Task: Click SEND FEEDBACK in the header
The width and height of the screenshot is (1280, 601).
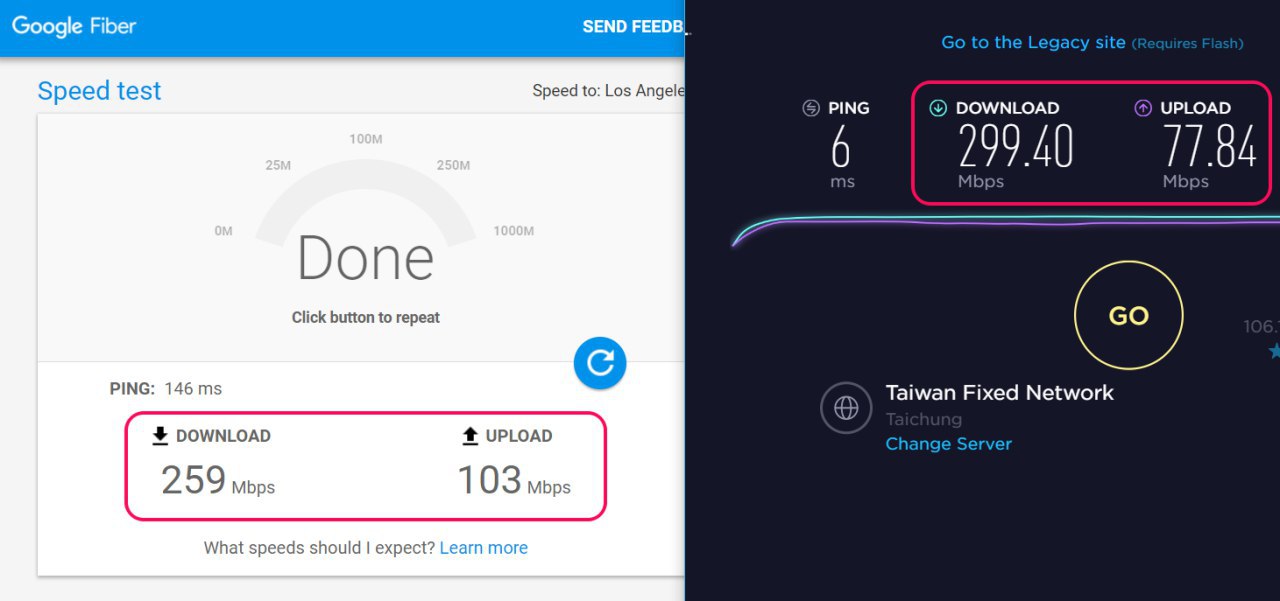Action: (634, 27)
